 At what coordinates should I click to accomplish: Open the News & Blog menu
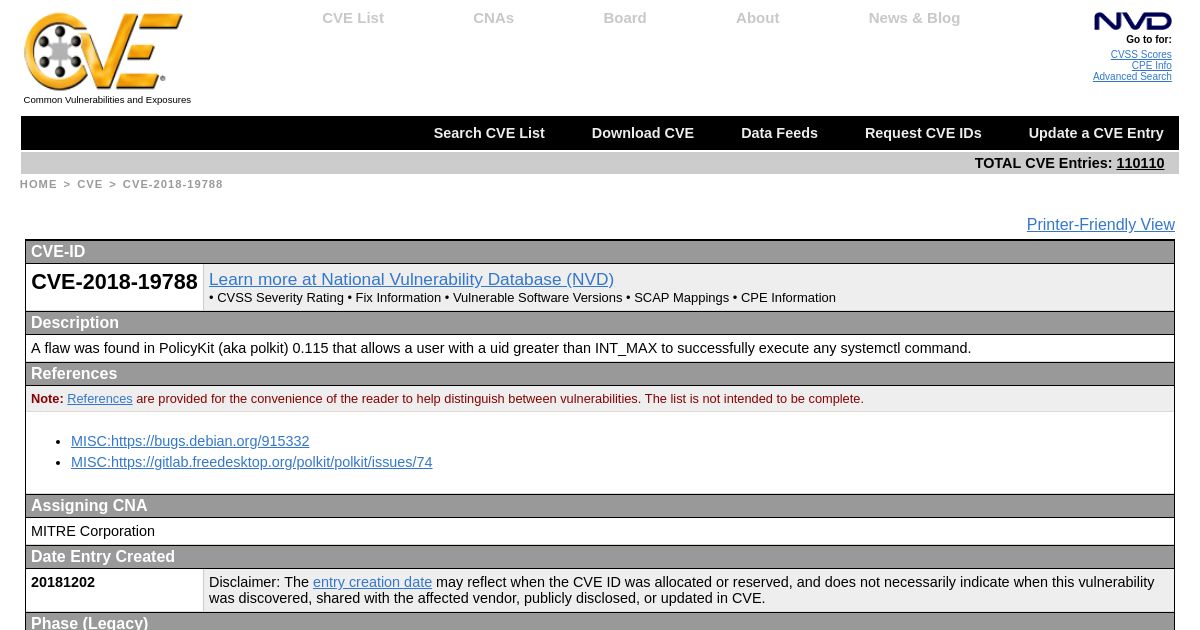pyautogui.click(x=914, y=18)
